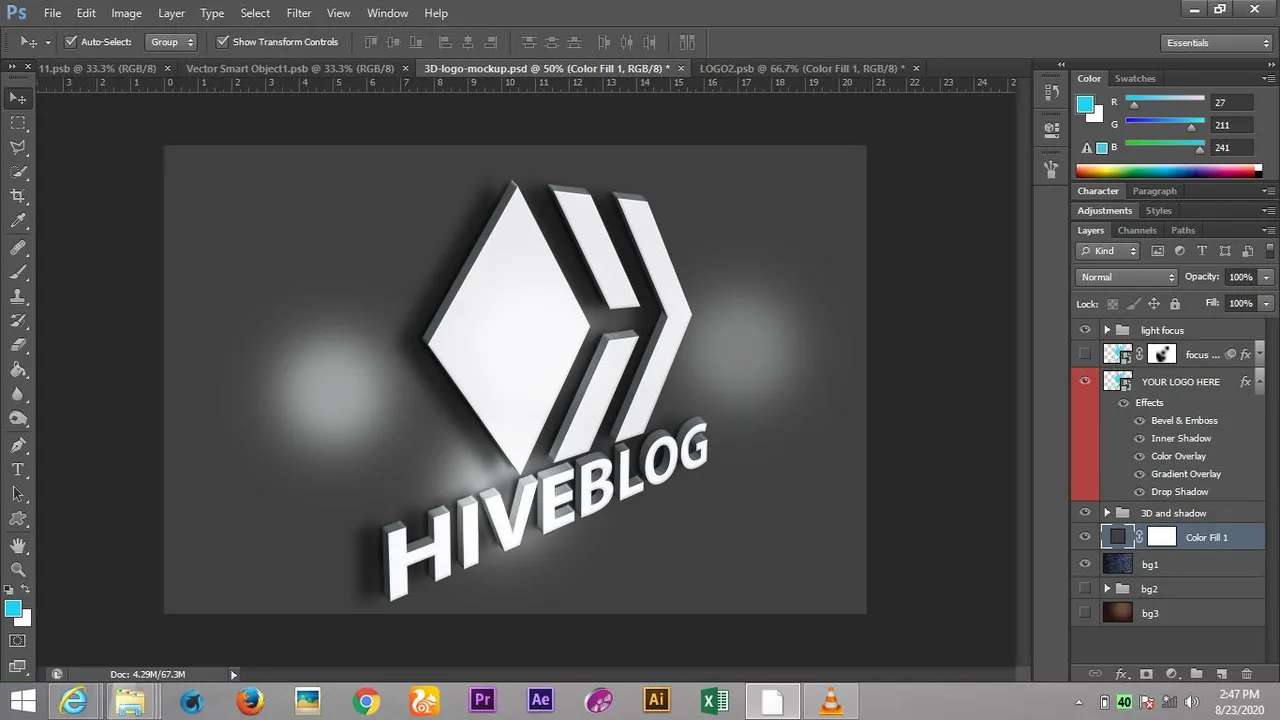The image size is (1280, 720).
Task: Select the Rectangular Marquee tool
Action: (x=18, y=122)
